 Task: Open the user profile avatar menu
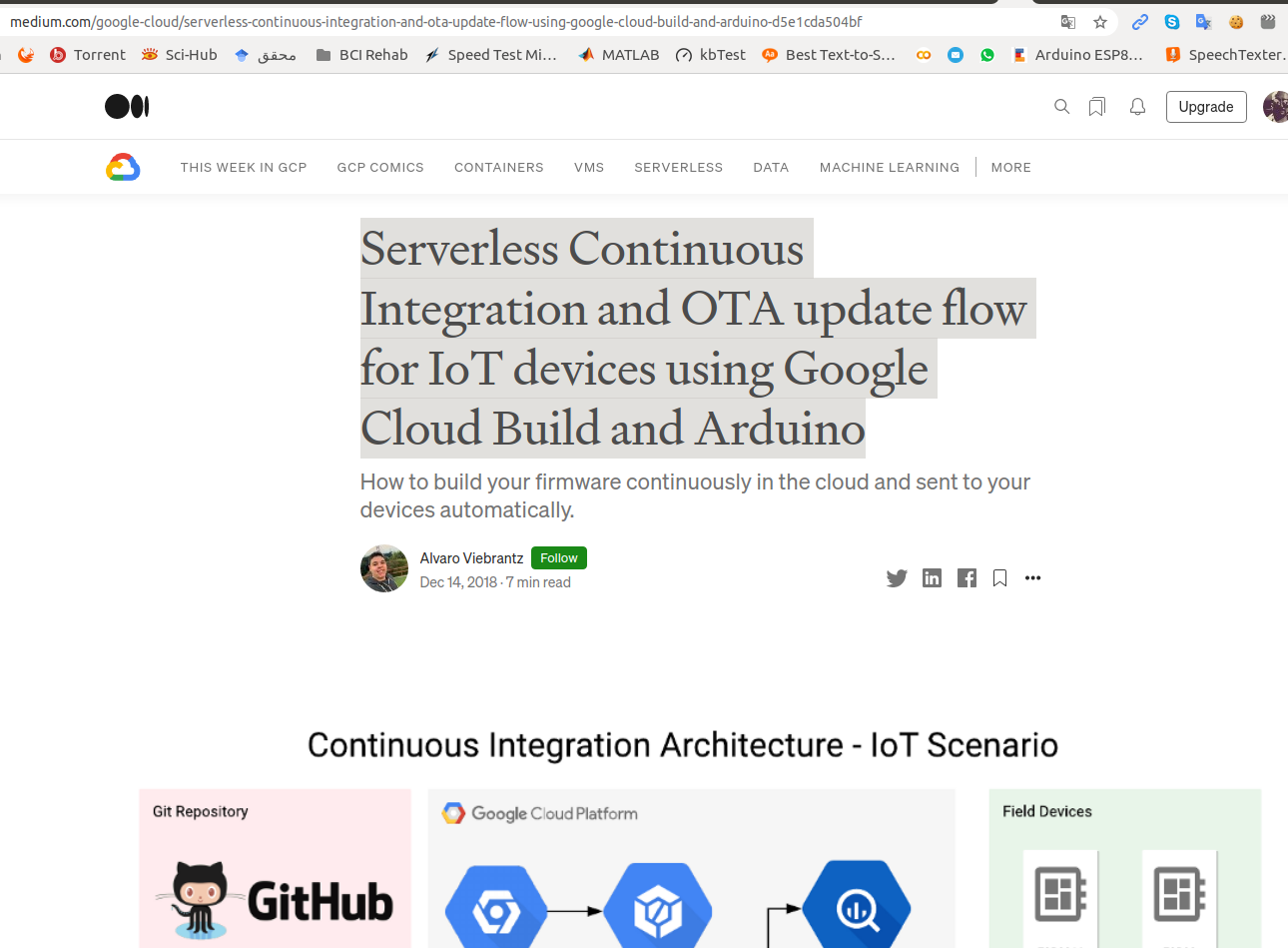click(1275, 107)
